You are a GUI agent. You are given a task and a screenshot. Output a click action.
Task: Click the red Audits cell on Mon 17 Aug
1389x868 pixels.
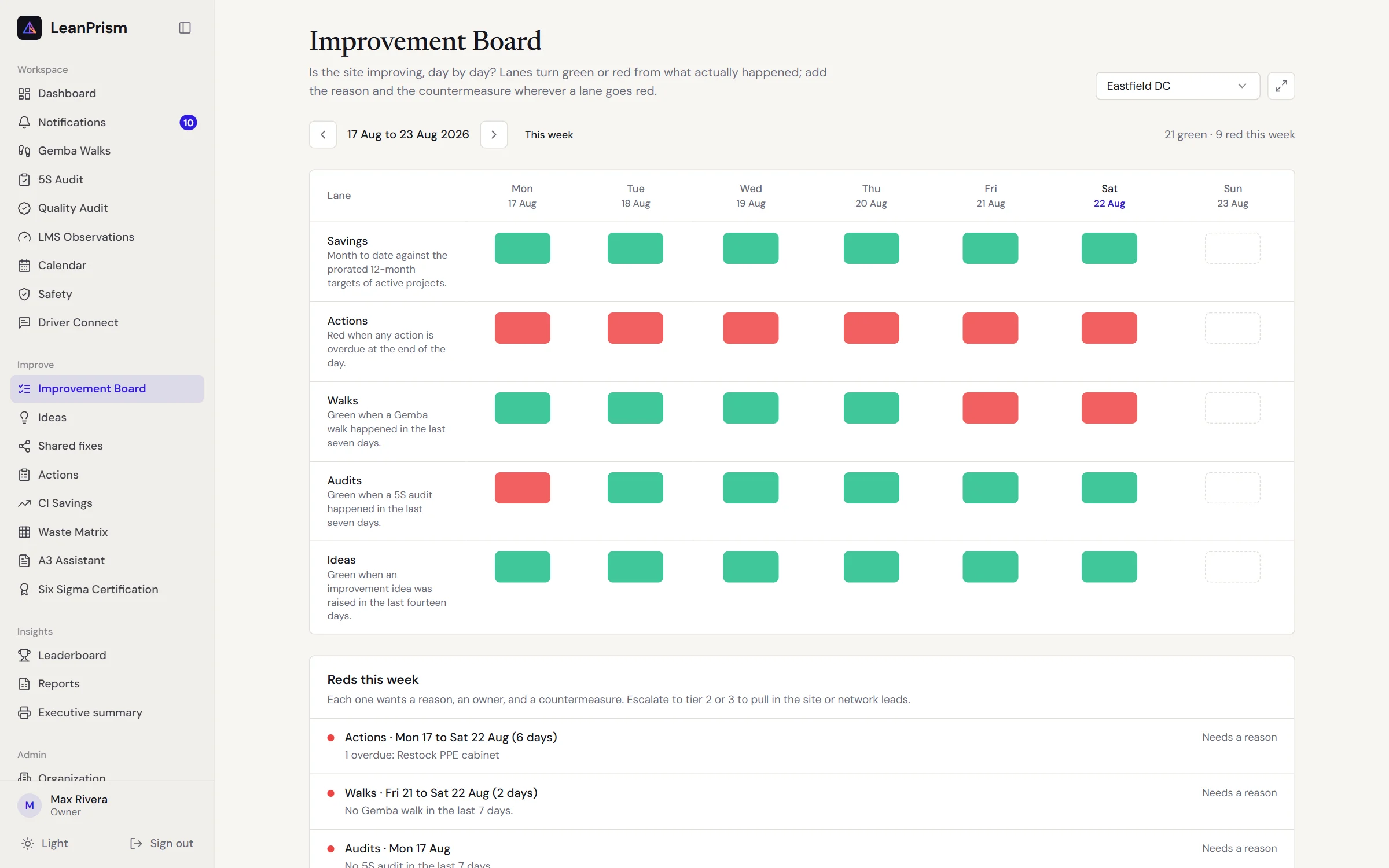(522, 488)
